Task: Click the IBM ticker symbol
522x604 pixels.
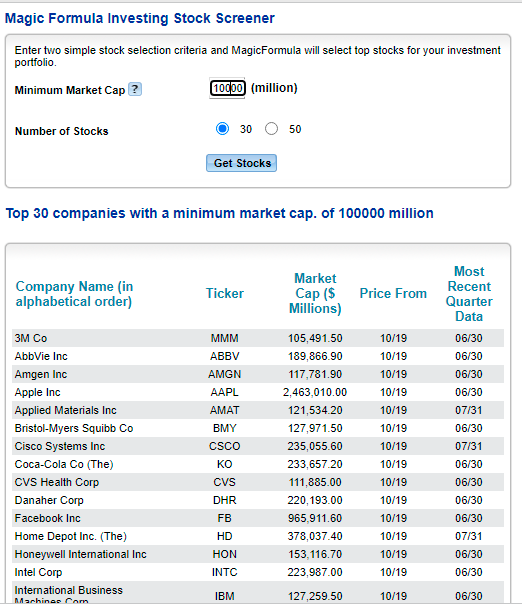Action: [225, 596]
